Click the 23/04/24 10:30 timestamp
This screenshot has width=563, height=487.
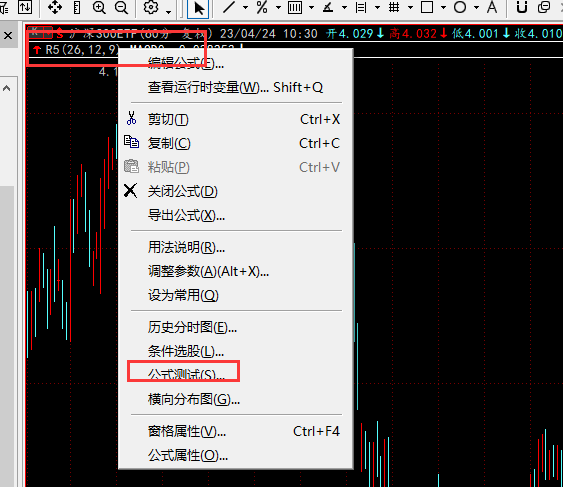click(x=269, y=34)
